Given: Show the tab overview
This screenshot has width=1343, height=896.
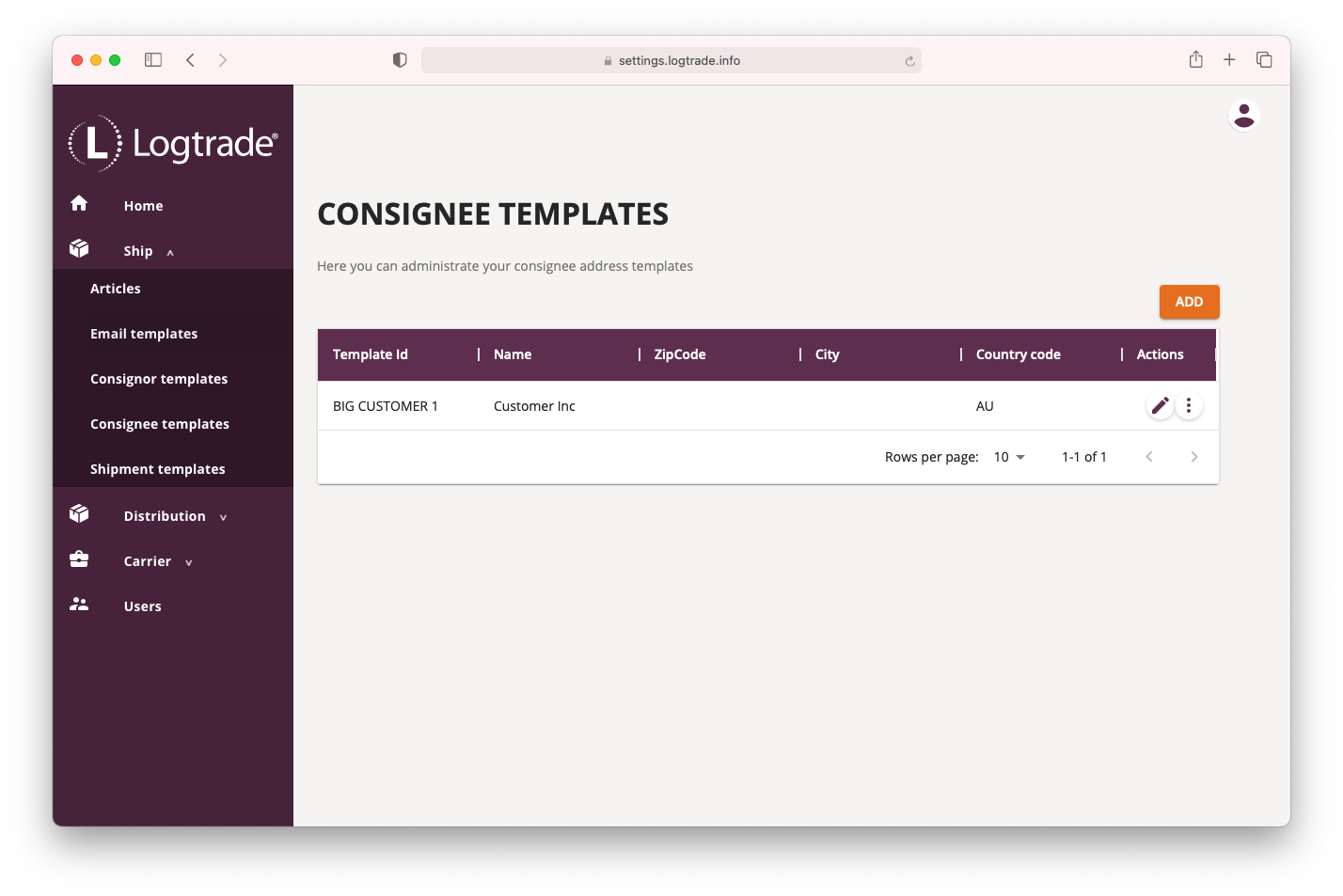Looking at the screenshot, I should (1264, 60).
